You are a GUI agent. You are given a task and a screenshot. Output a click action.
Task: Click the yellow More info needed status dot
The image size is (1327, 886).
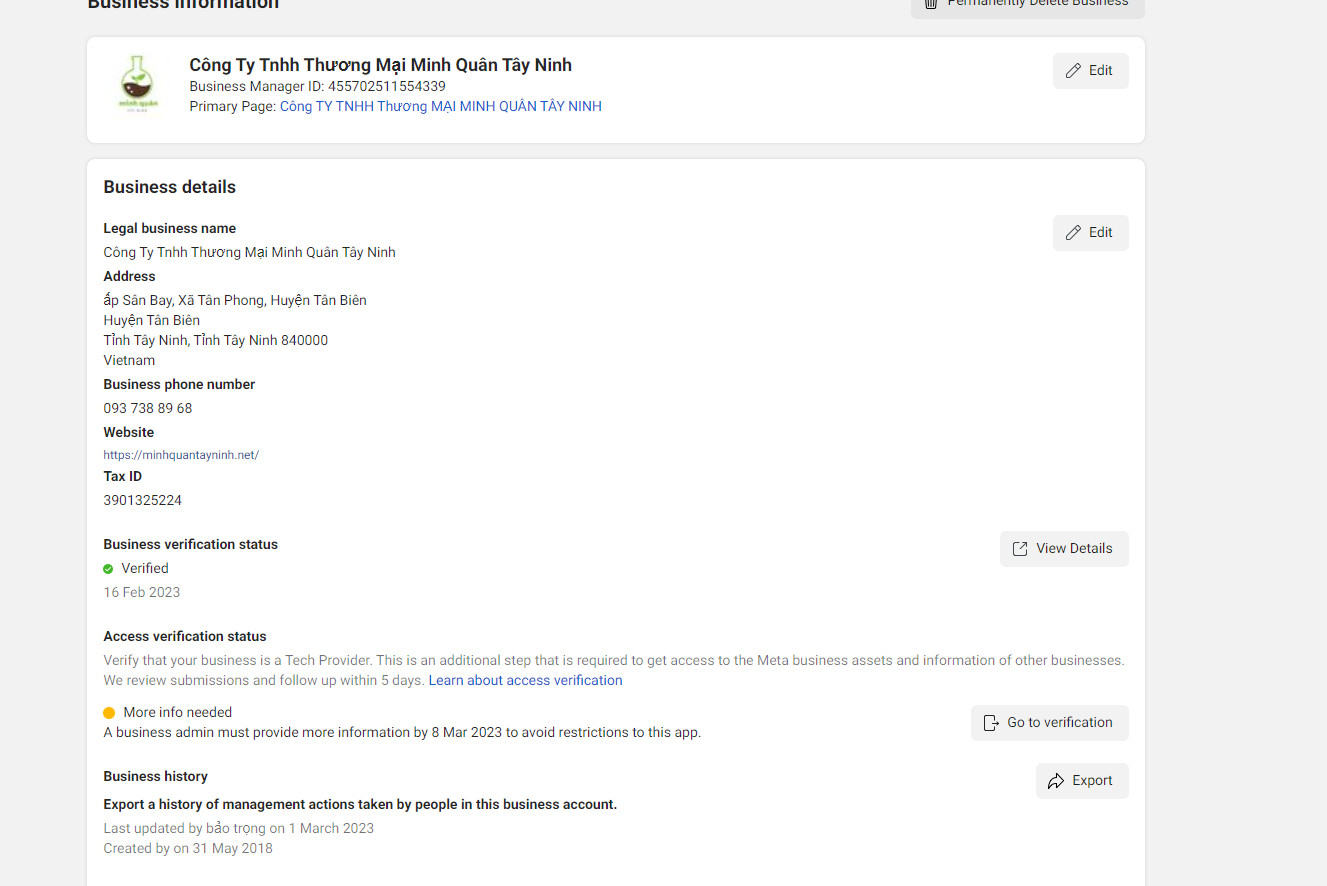click(109, 713)
